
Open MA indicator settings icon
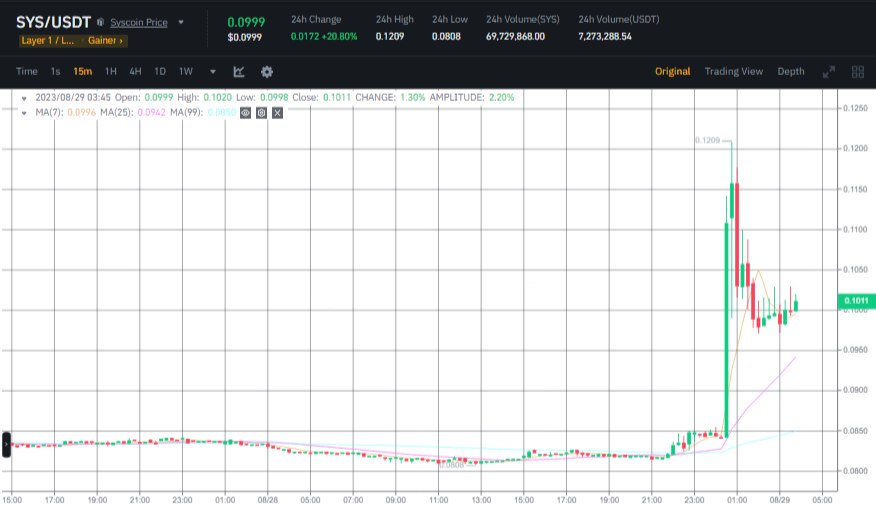(261, 113)
